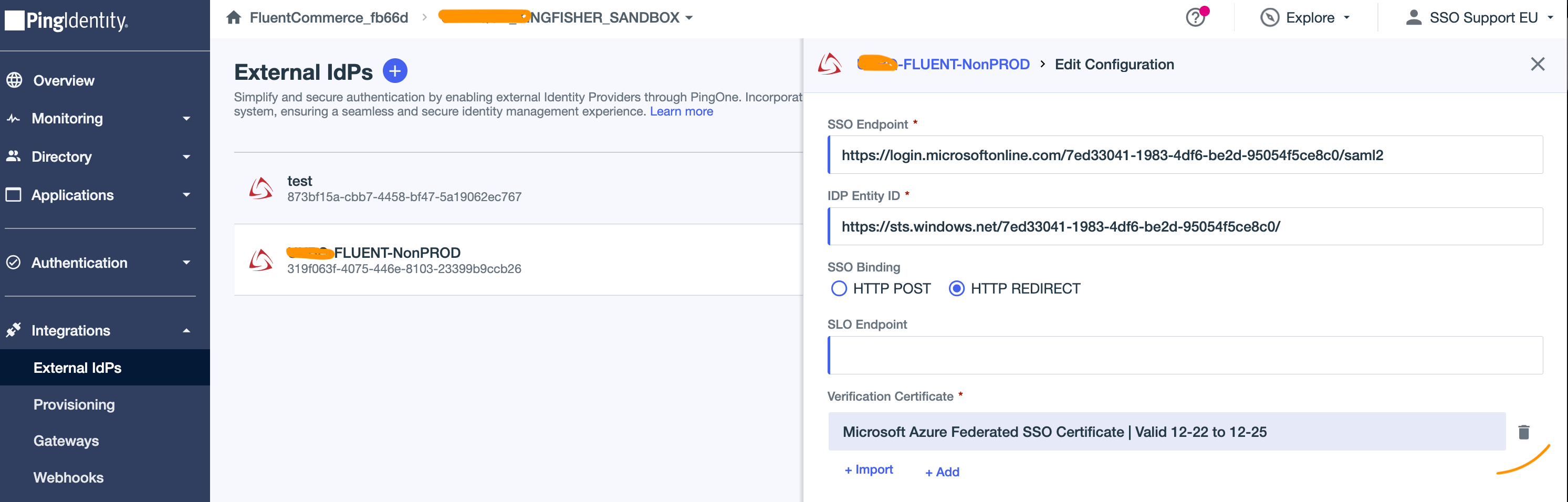Select the HTTP POST radio button
The height and width of the screenshot is (502, 1568).
coord(839,288)
